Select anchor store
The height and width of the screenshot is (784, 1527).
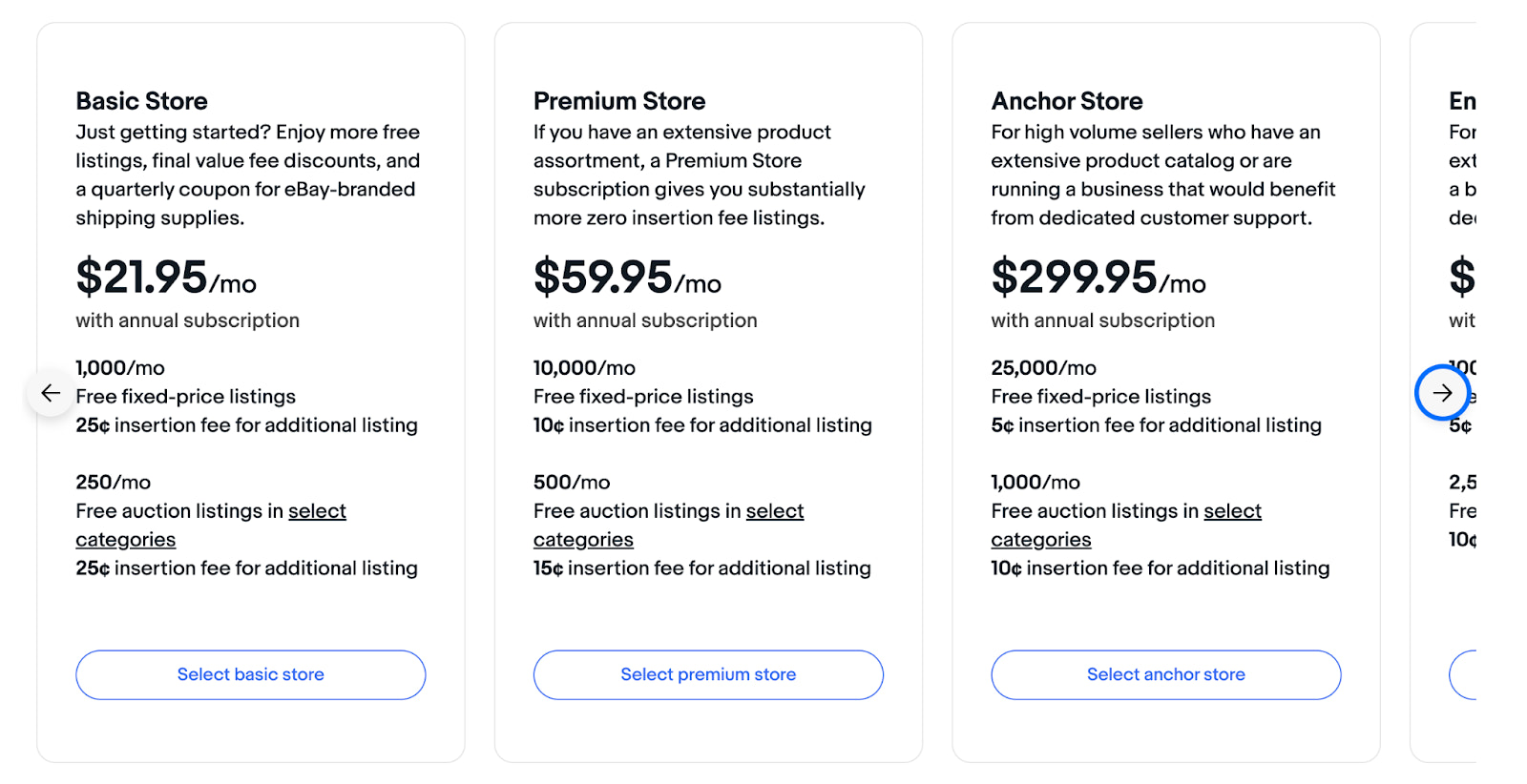(1165, 674)
